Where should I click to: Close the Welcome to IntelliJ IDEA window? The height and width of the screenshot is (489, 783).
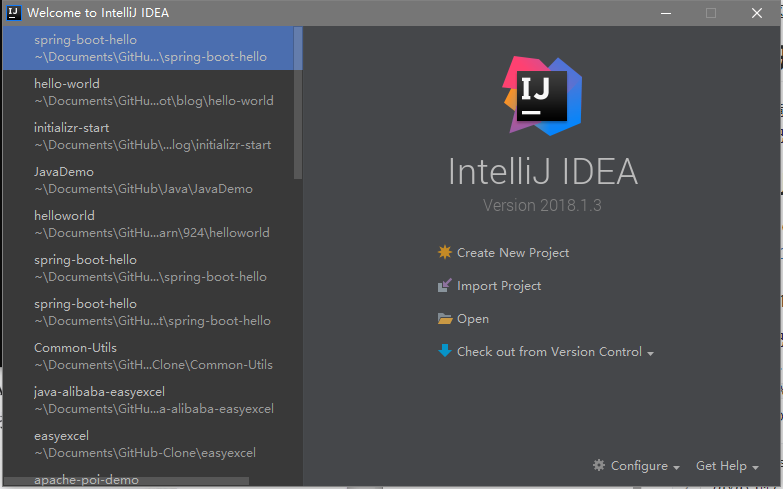(x=757, y=13)
